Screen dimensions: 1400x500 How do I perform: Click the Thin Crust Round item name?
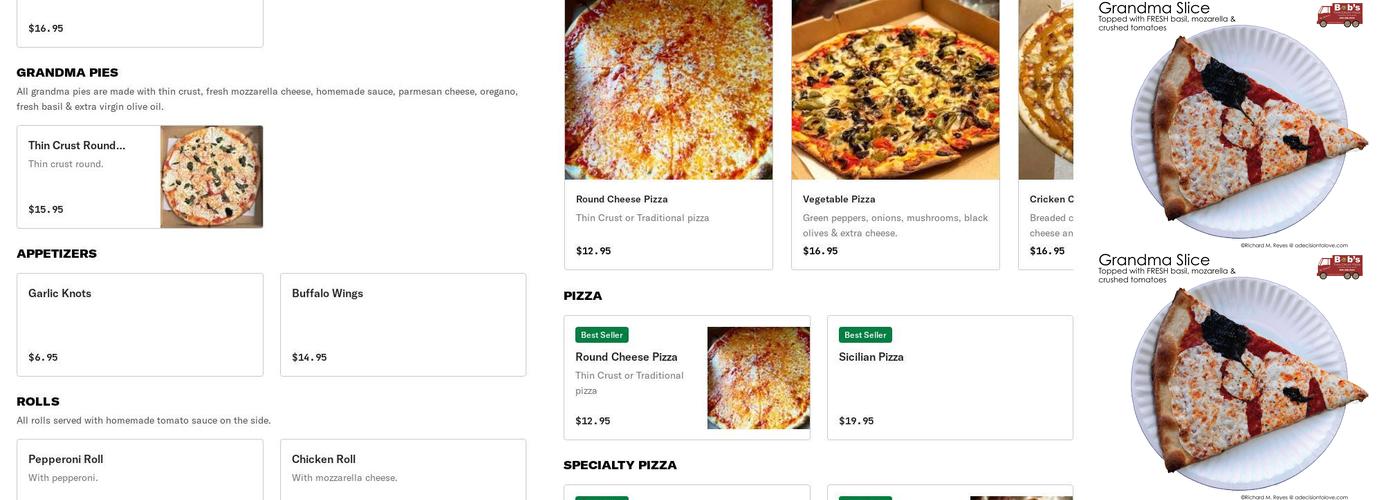(x=77, y=145)
